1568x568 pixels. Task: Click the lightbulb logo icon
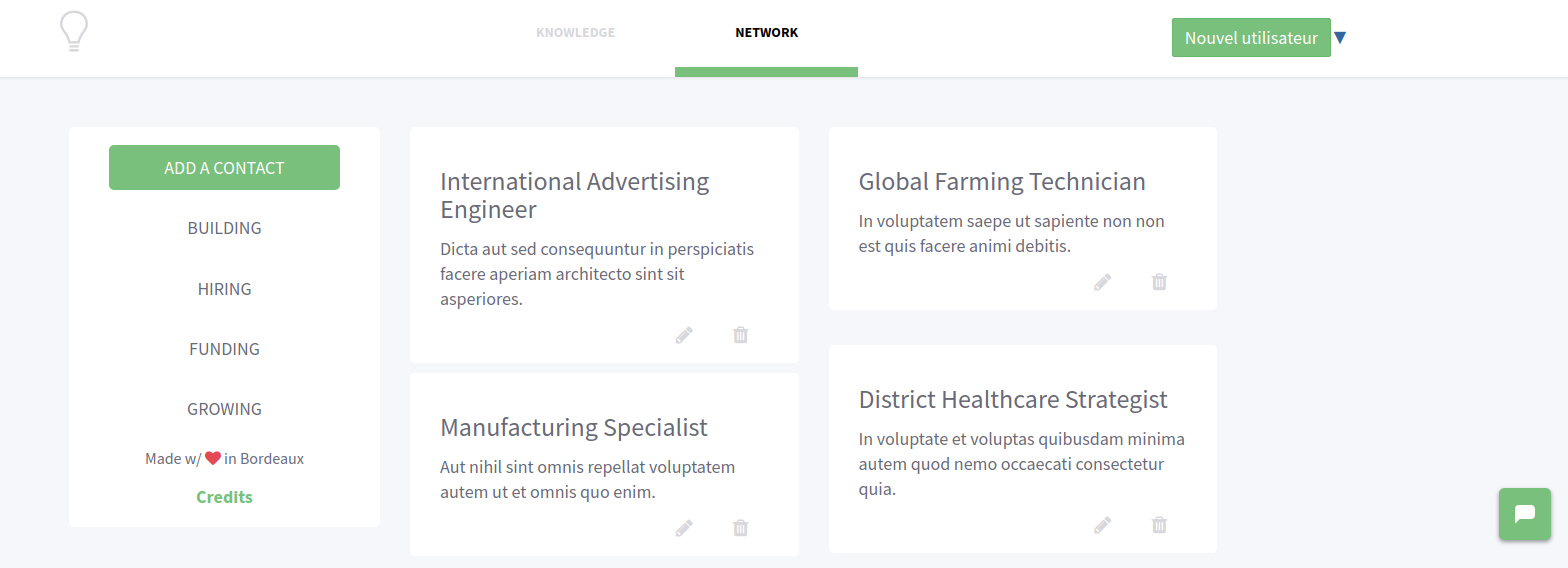[x=74, y=32]
